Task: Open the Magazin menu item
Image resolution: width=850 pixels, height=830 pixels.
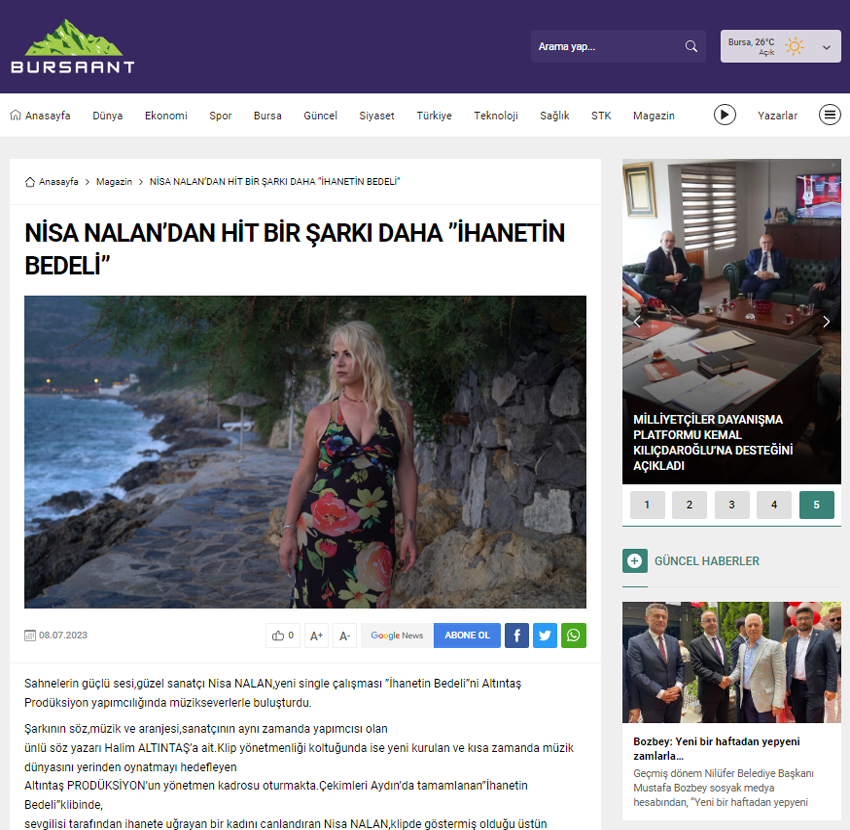Action: (x=653, y=115)
